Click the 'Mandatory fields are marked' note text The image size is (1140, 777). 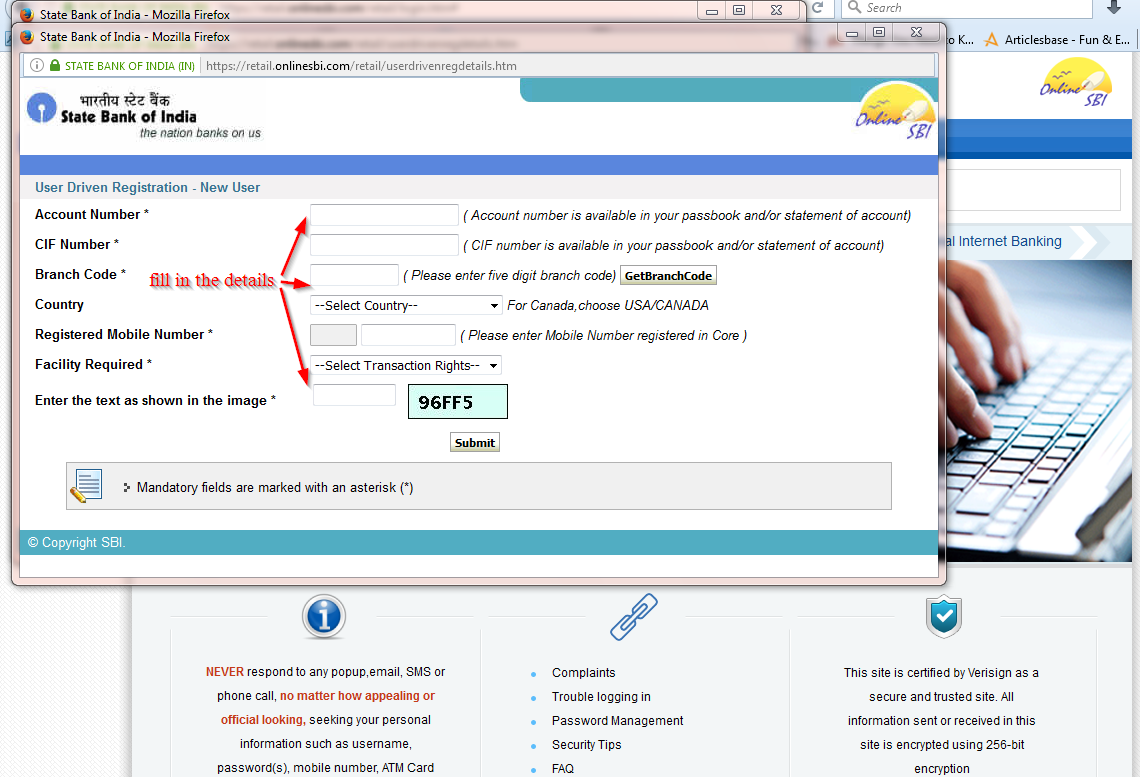[x=275, y=488]
